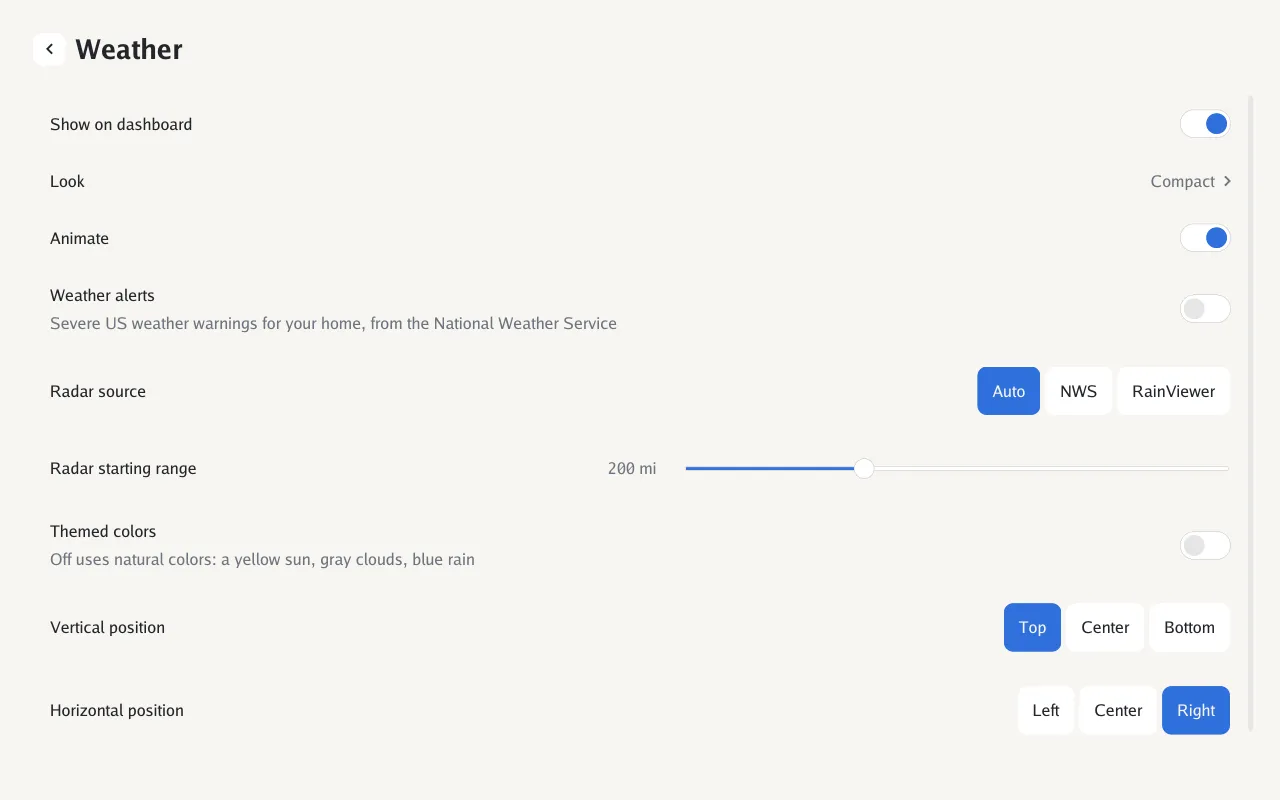
Task: Select the Auto radar source option
Action: (x=1008, y=391)
